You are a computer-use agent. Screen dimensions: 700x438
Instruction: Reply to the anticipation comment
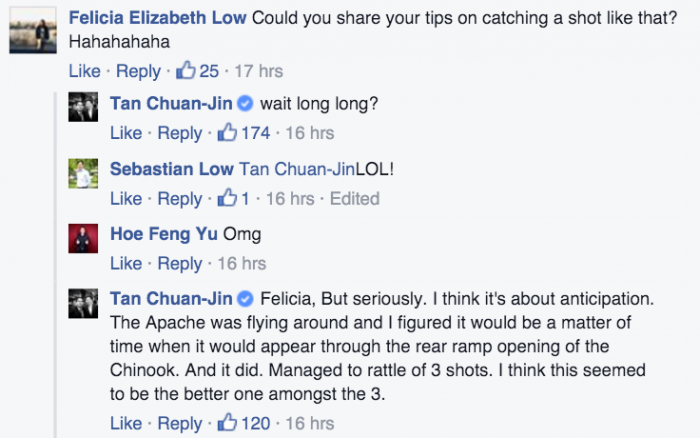(180, 423)
